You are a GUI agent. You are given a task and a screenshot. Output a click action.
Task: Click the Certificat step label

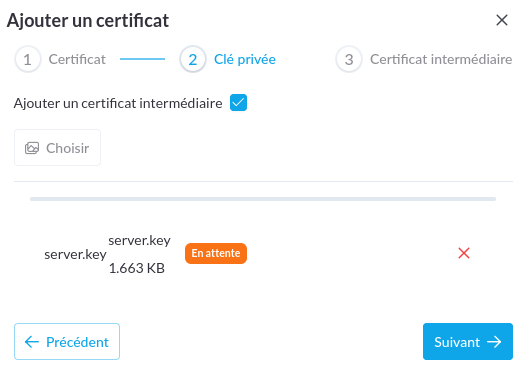(x=77, y=59)
